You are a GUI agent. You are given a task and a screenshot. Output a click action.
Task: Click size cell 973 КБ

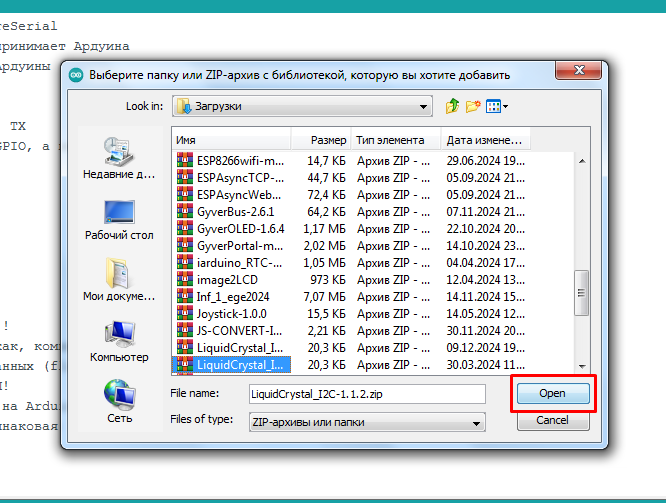point(328,280)
